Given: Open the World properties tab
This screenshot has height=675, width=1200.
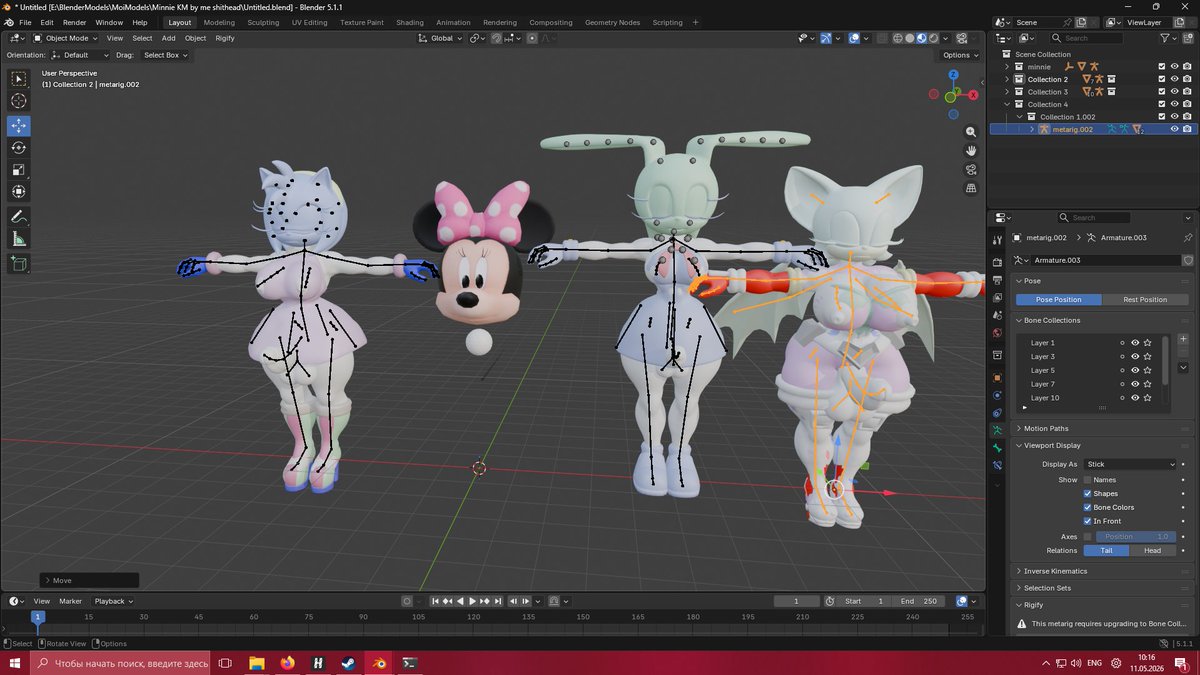Looking at the screenshot, I should pyautogui.click(x=997, y=334).
